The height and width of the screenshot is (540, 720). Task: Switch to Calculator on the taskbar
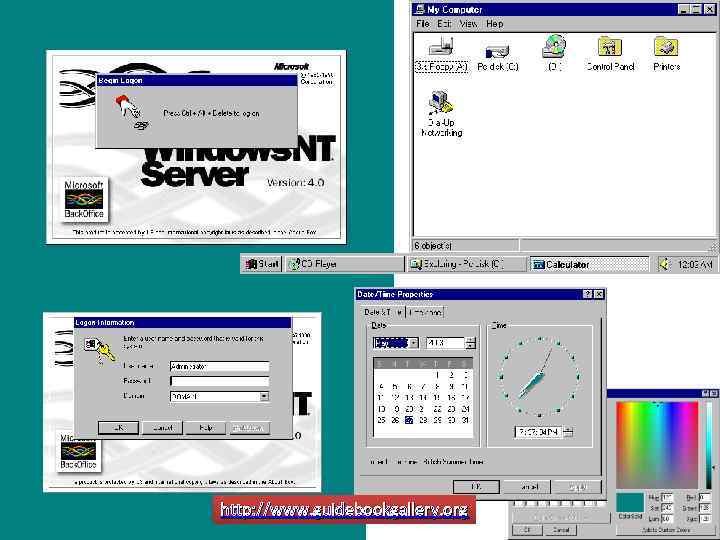(590, 264)
